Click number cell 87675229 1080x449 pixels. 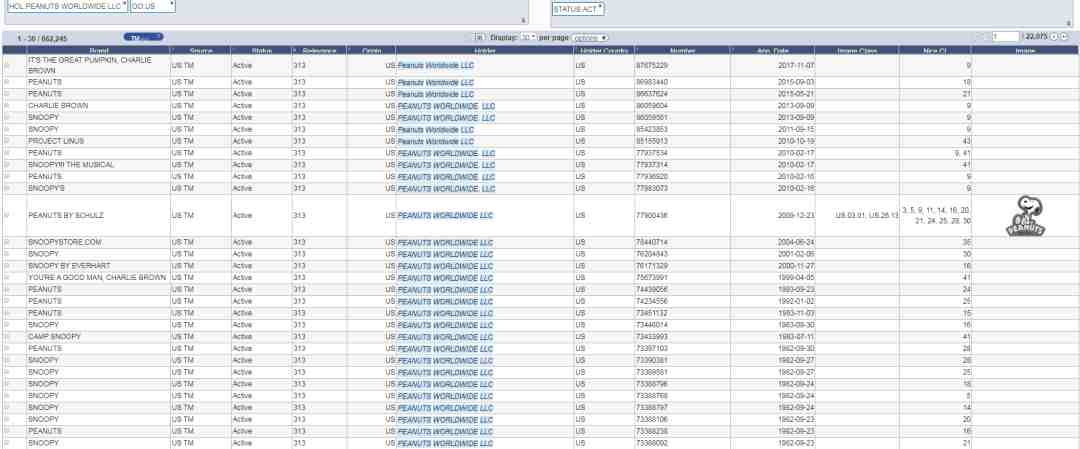click(x=652, y=65)
